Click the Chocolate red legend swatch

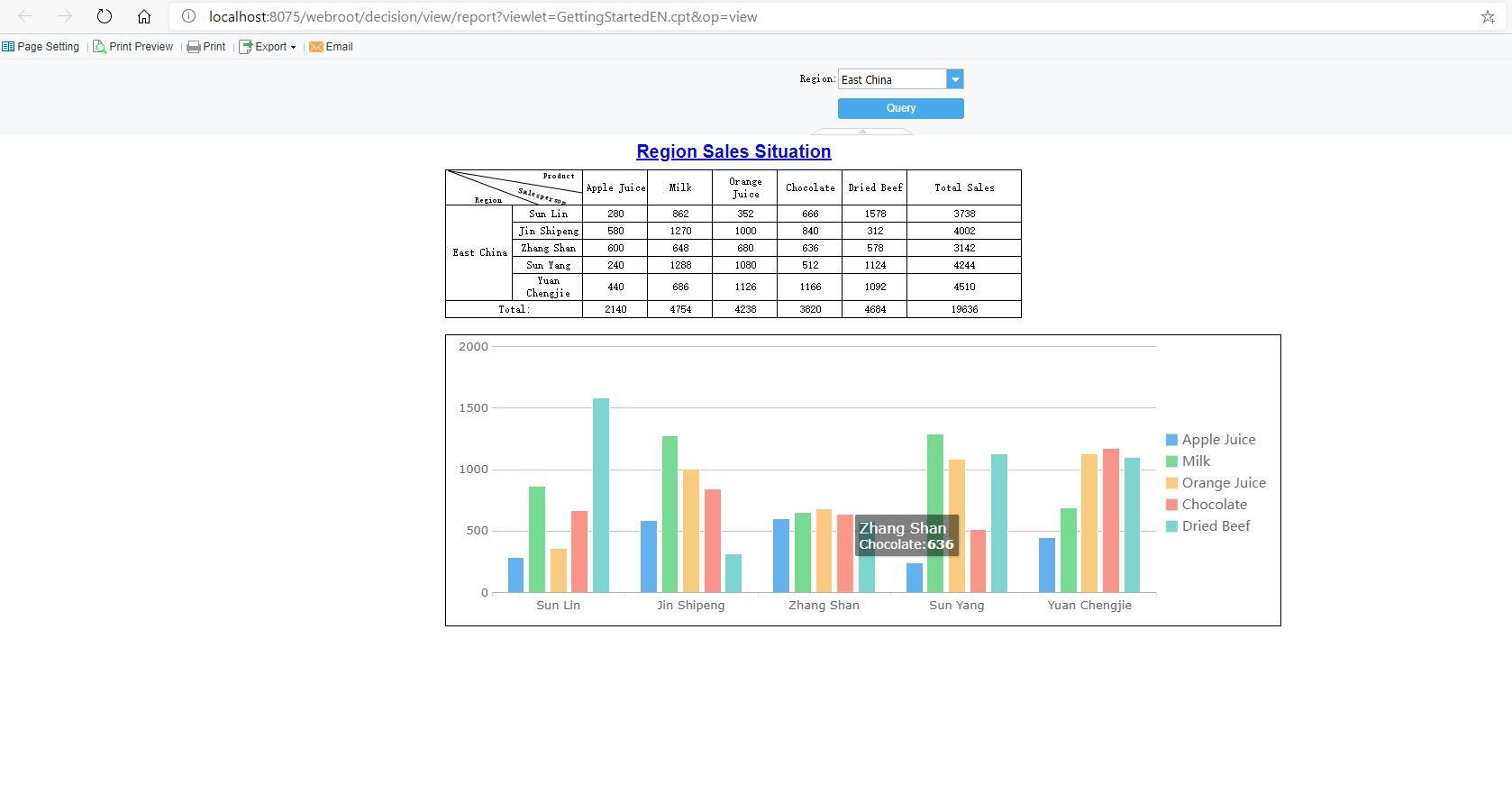pyautogui.click(x=1171, y=505)
